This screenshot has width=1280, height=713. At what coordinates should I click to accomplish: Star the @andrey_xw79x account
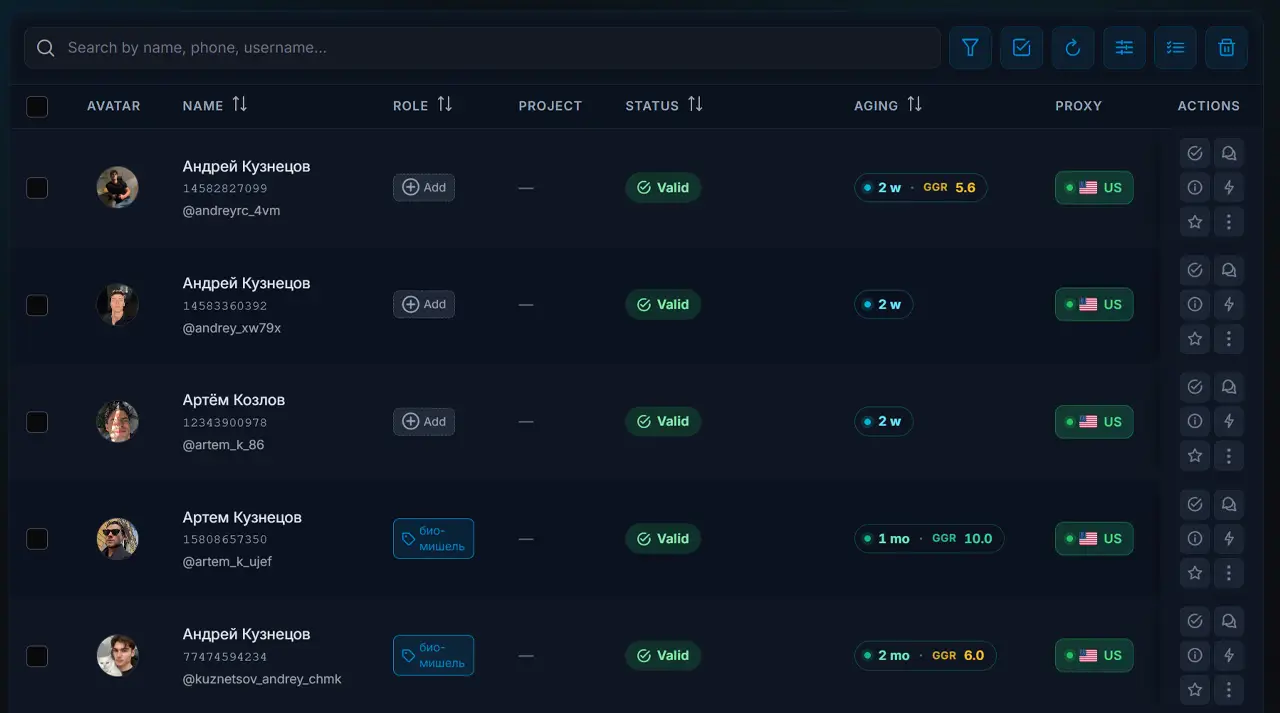pyautogui.click(x=1194, y=339)
